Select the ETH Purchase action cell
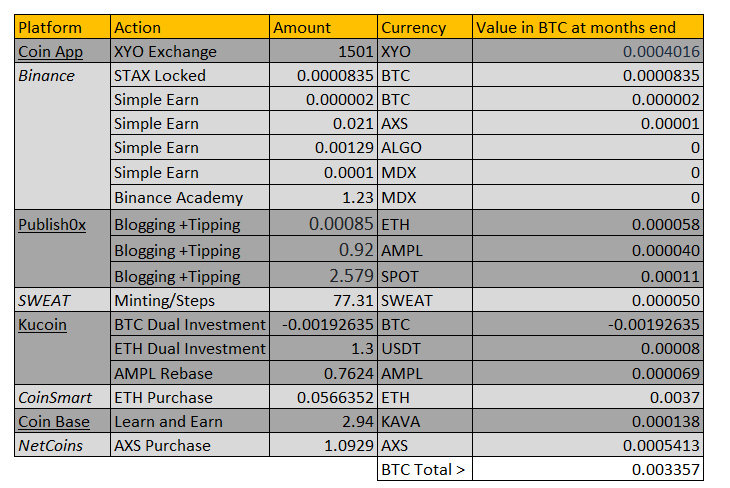The width and height of the screenshot is (730, 488). pyautogui.click(x=190, y=397)
